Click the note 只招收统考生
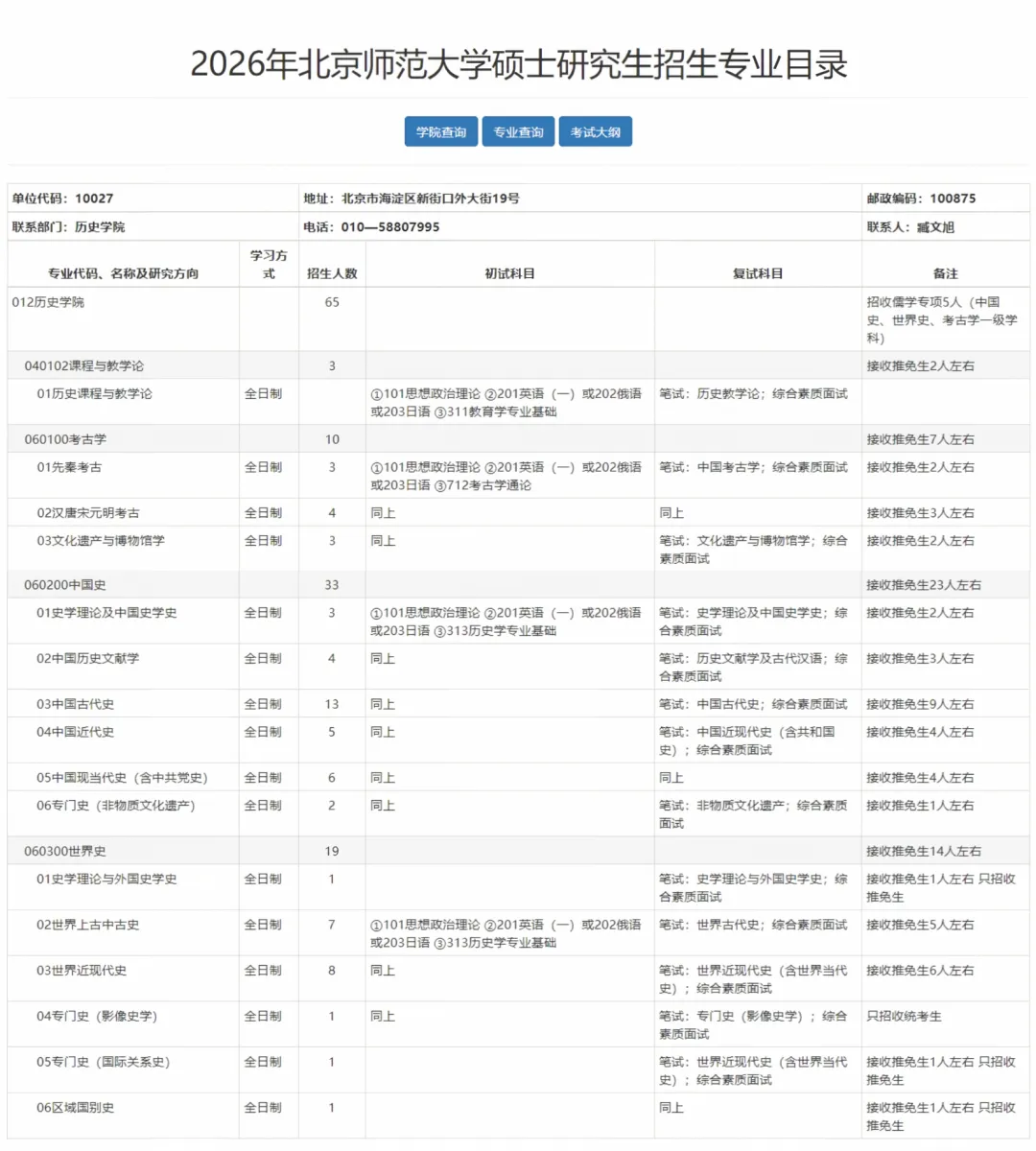 point(904,1016)
